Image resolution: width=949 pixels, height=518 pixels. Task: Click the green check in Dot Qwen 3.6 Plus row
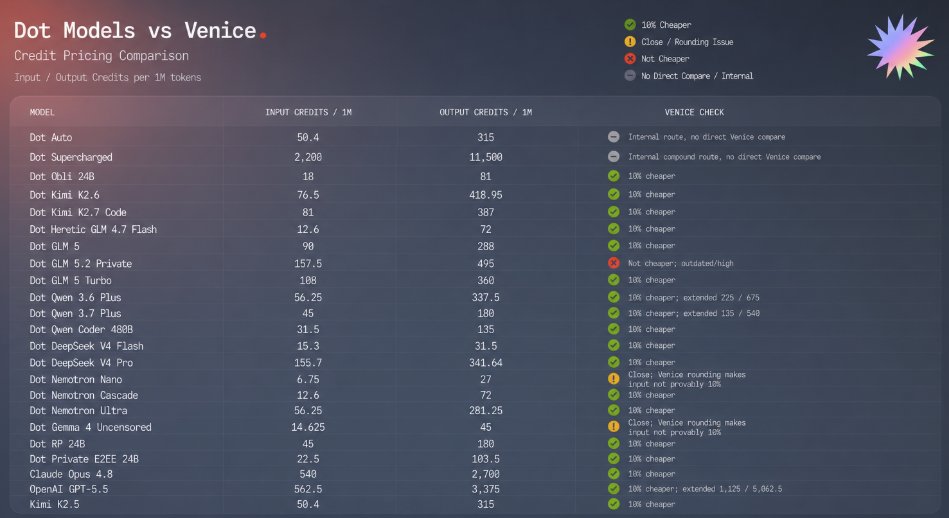614,297
